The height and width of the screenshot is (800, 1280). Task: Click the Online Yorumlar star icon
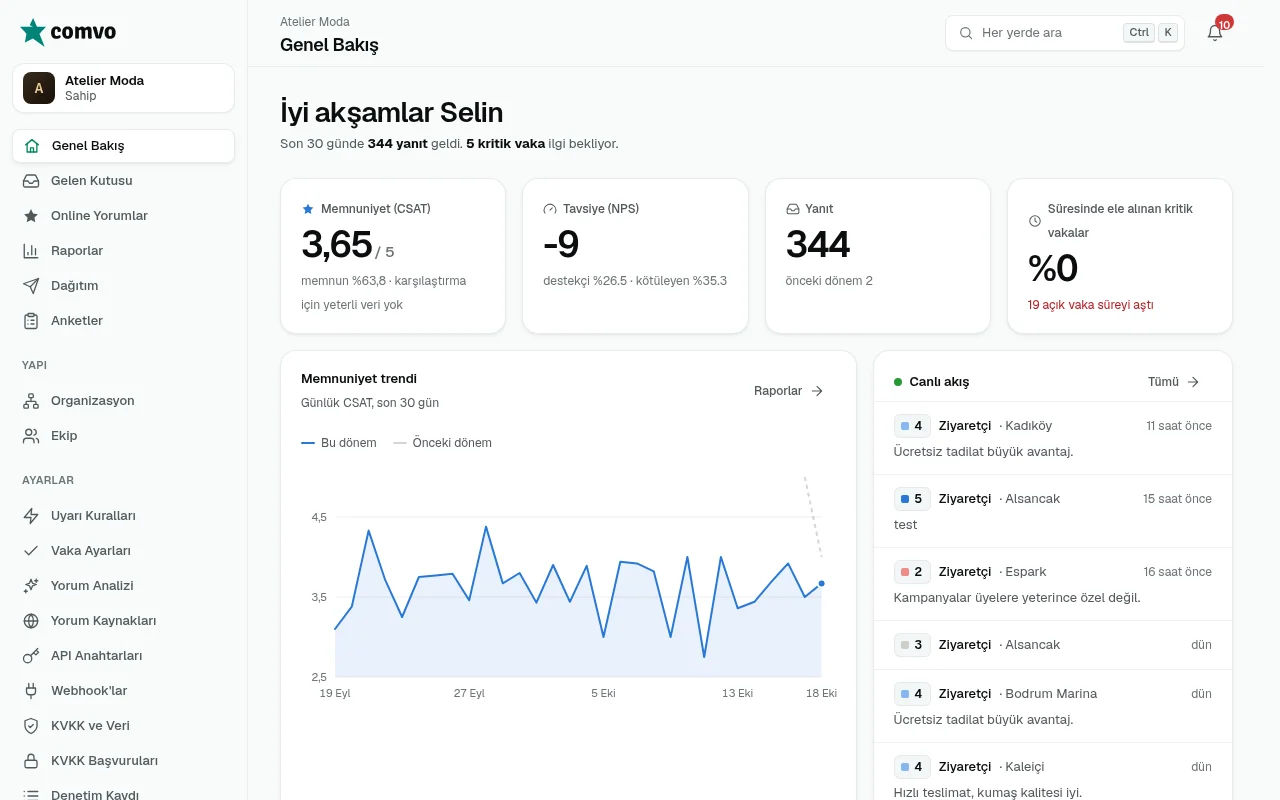point(32,216)
